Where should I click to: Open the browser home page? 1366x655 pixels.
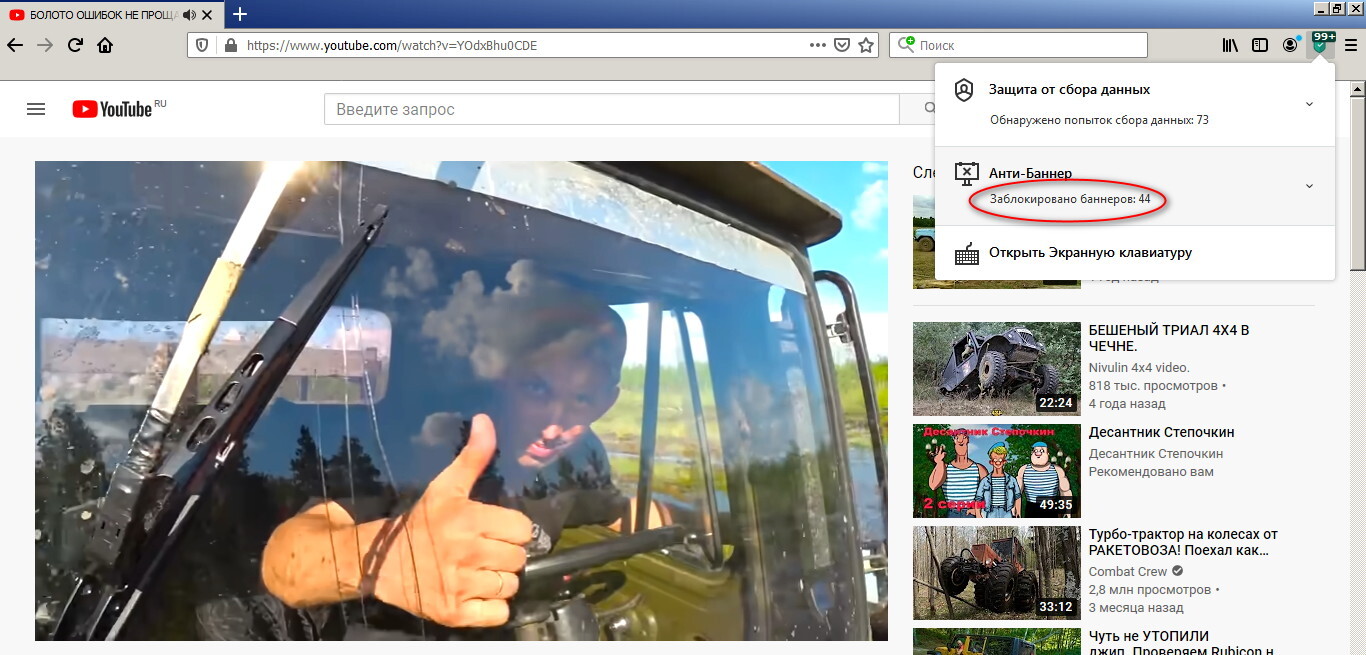point(105,45)
